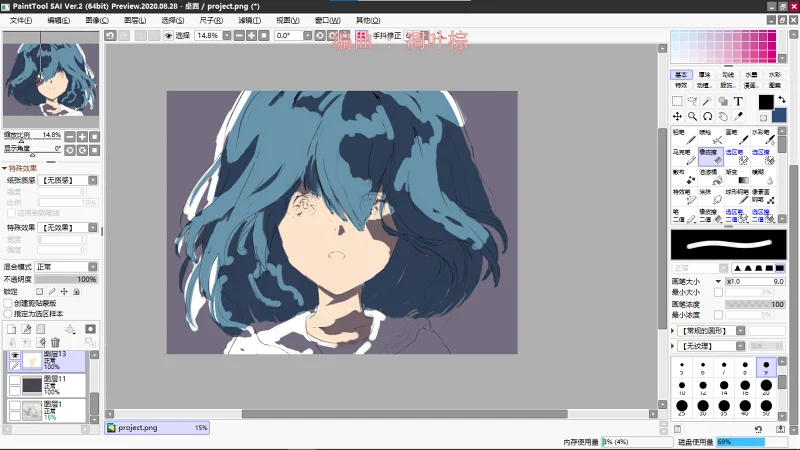
Task: Open the 编辑(E) menu
Action: tap(59, 20)
